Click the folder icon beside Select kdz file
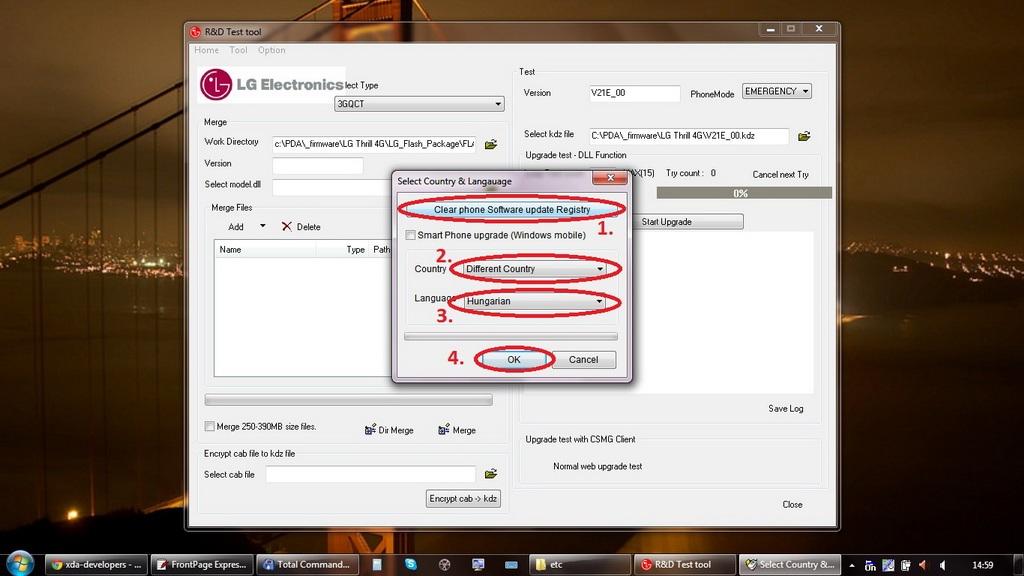The image size is (1024, 576). tap(804, 136)
